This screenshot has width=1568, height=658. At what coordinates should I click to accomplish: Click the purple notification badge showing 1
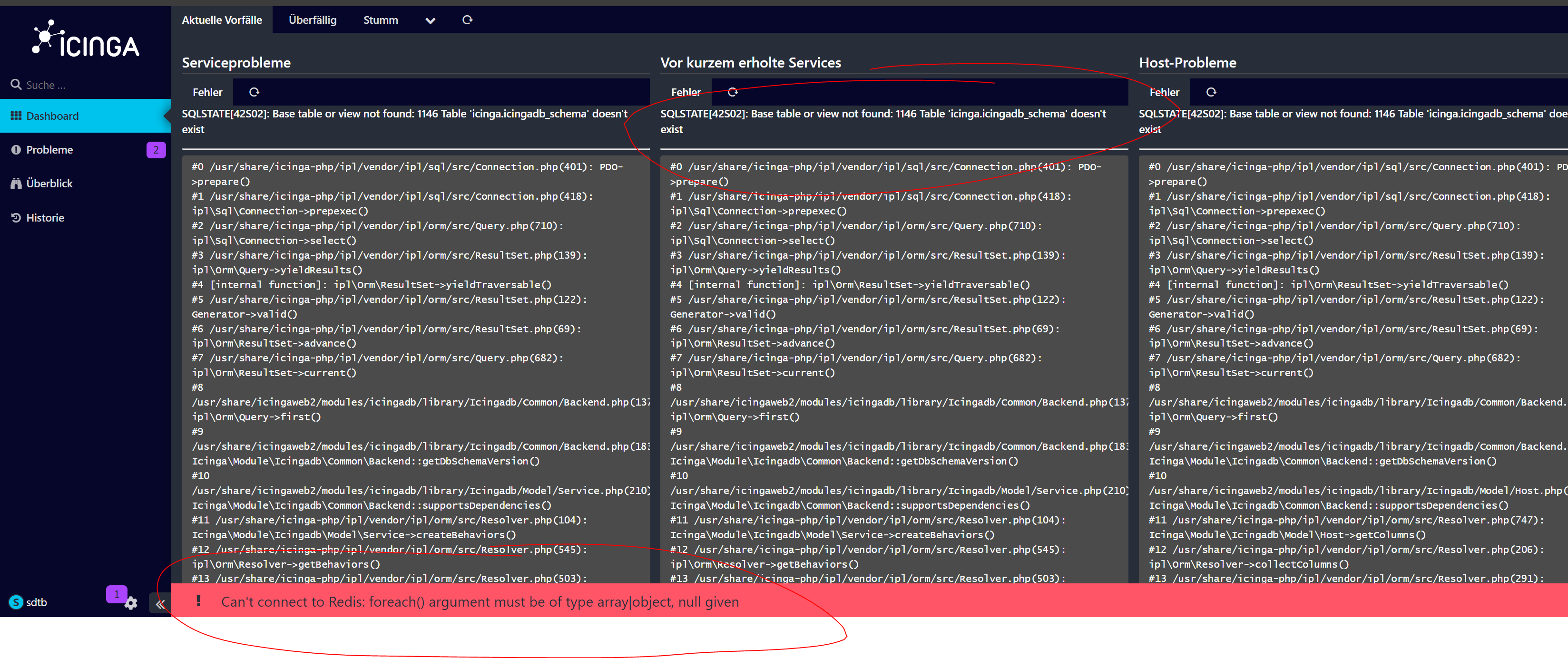[116, 594]
